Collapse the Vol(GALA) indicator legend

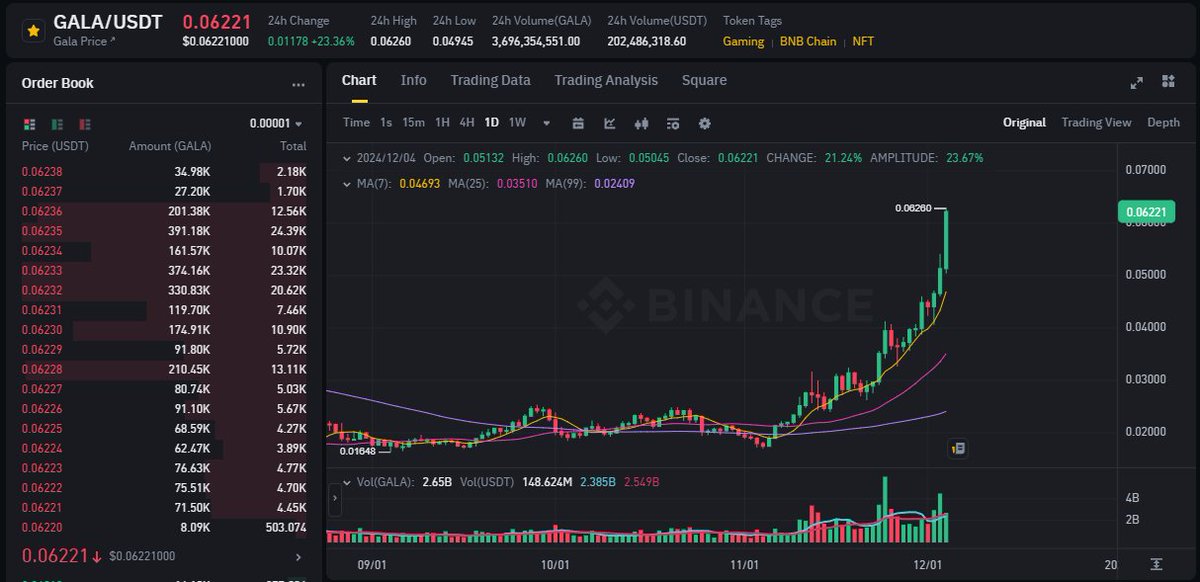click(x=346, y=482)
